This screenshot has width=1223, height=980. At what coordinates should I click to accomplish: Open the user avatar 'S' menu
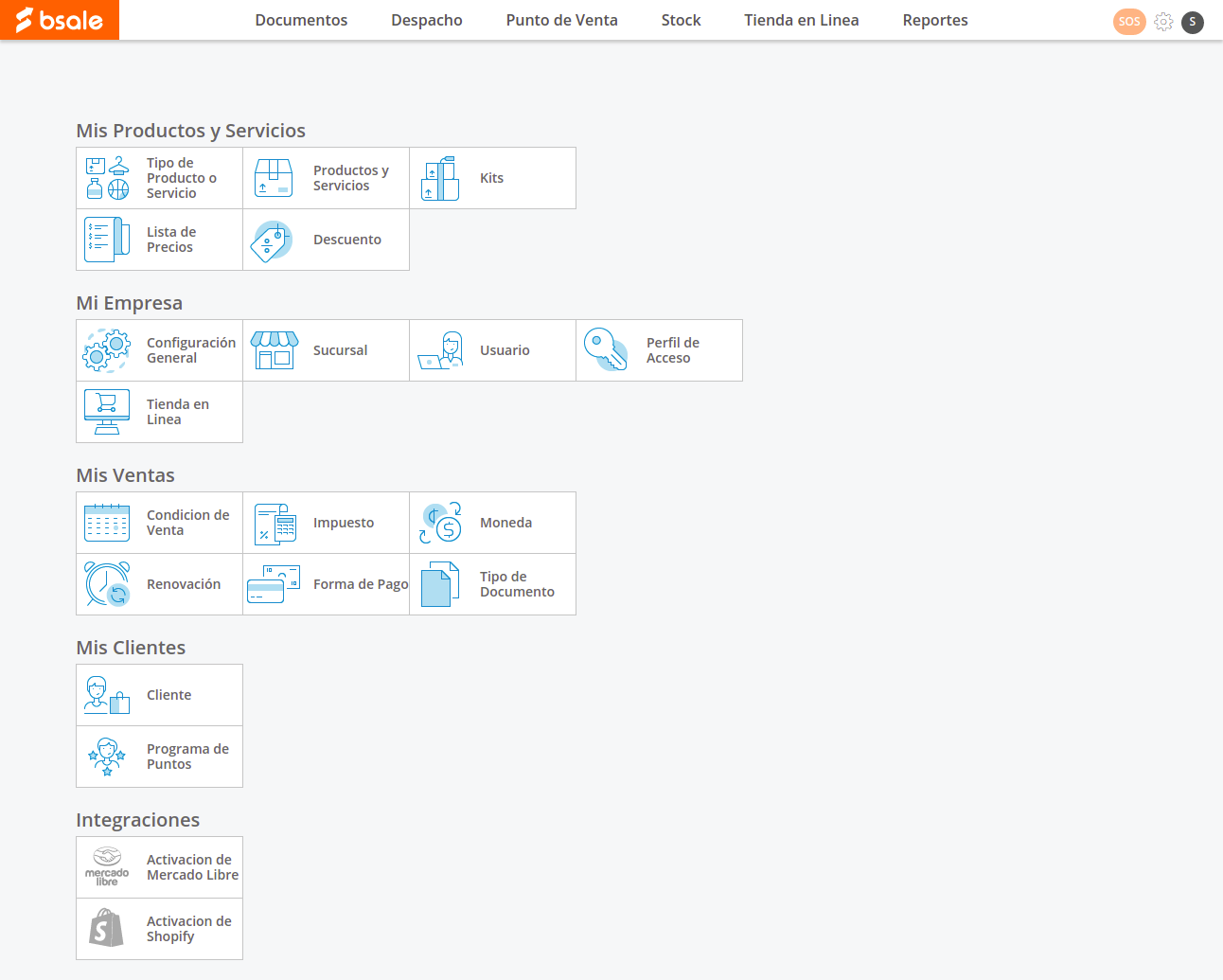(1193, 22)
